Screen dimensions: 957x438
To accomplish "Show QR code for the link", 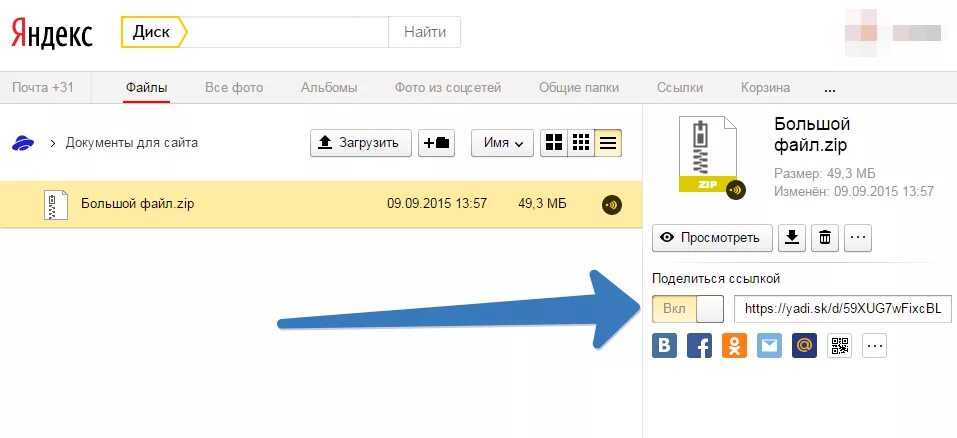I will (x=840, y=345).
